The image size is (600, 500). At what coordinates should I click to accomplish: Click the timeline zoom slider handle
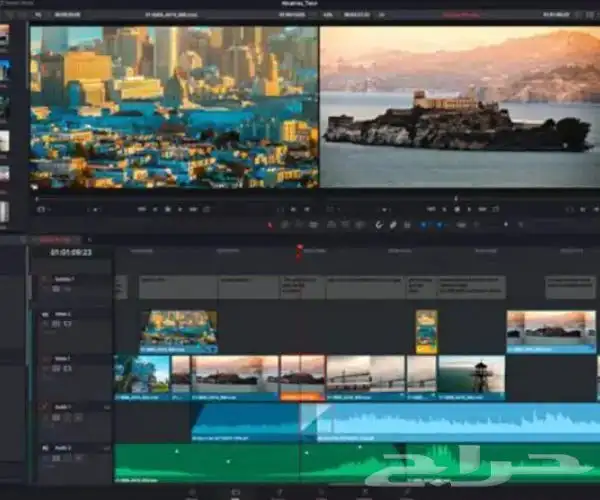pyautogui.click(x=506, y=225)
